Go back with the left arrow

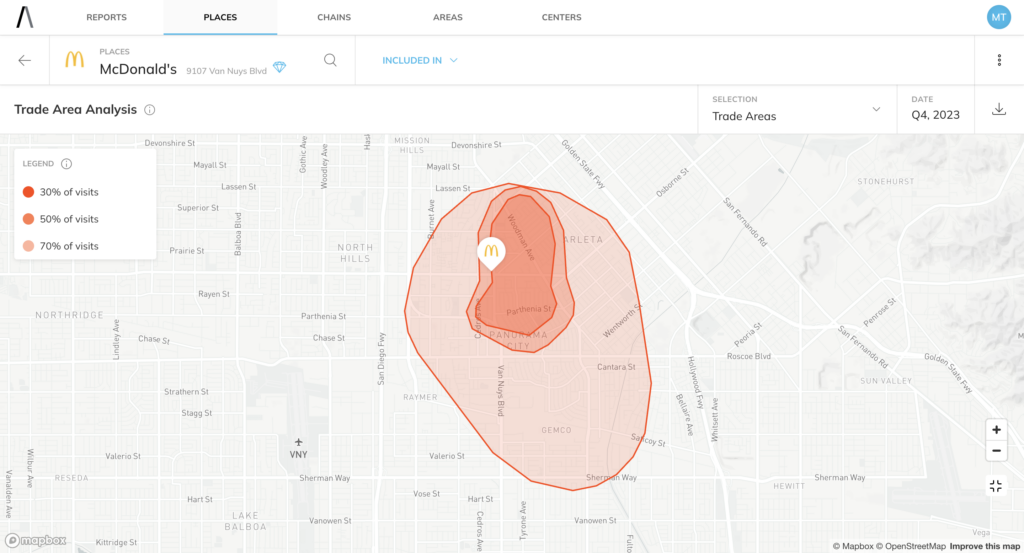pos(25,61)
